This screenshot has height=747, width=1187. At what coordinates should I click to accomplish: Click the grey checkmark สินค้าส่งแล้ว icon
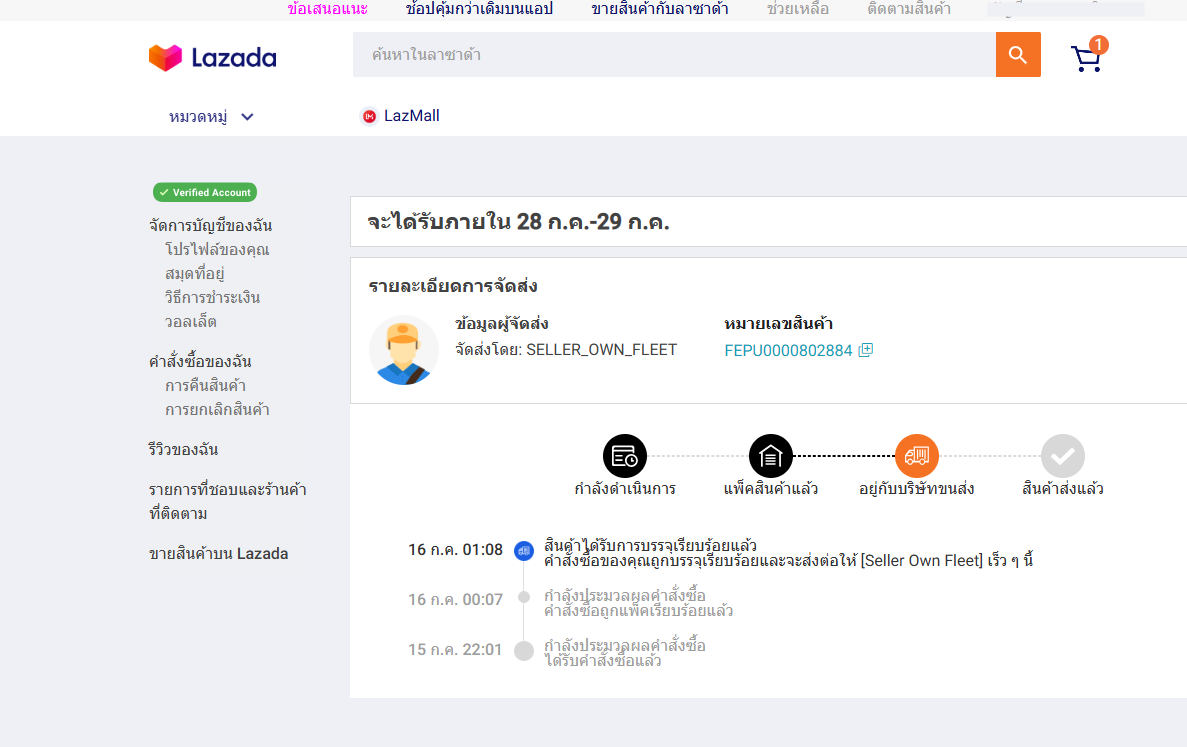click(1063, 456)
